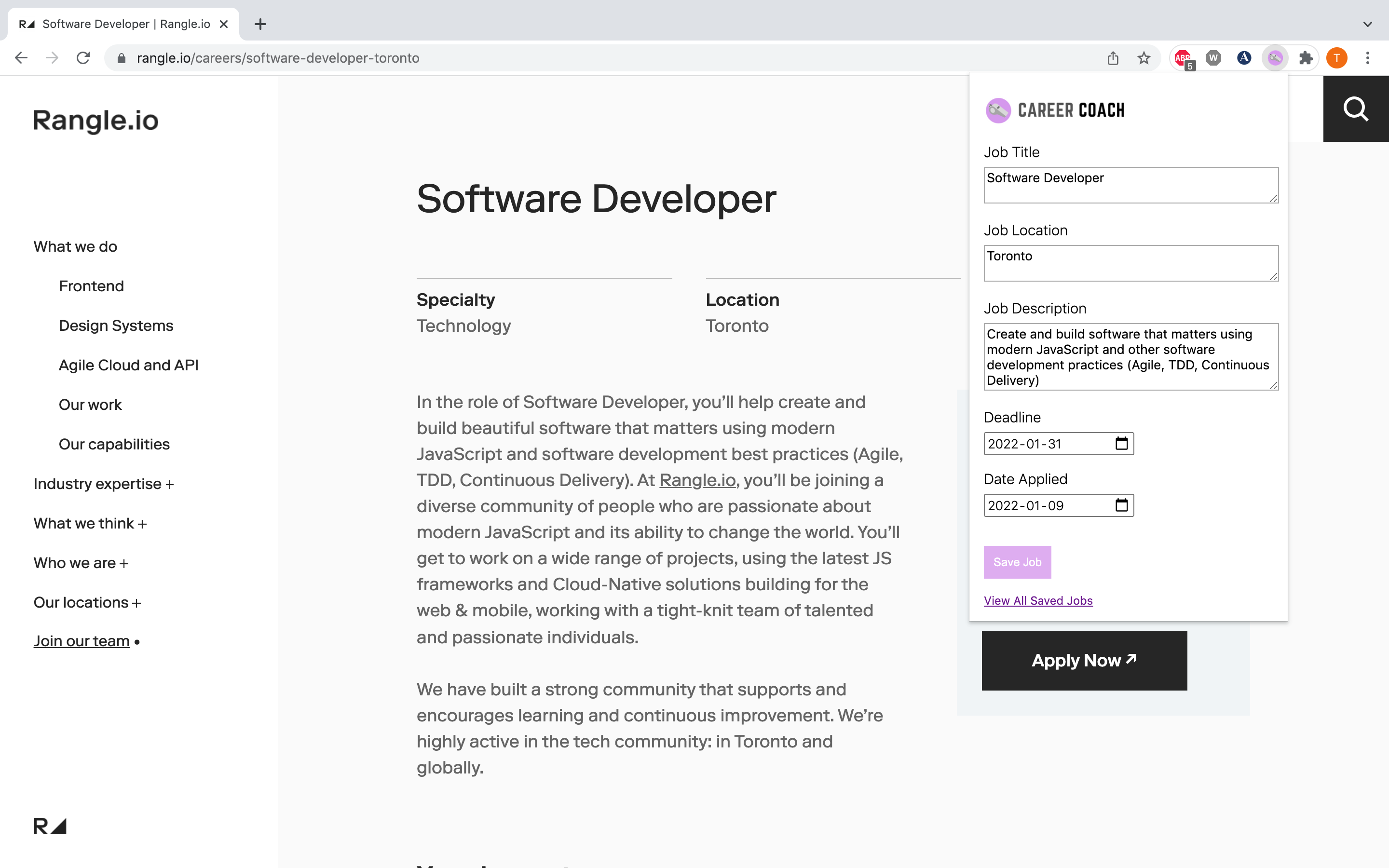The height and width of the screenshot is (868, 1389).
Task: Click the browser back arrow
Action: pyautogui.click(x=21, y=57)
